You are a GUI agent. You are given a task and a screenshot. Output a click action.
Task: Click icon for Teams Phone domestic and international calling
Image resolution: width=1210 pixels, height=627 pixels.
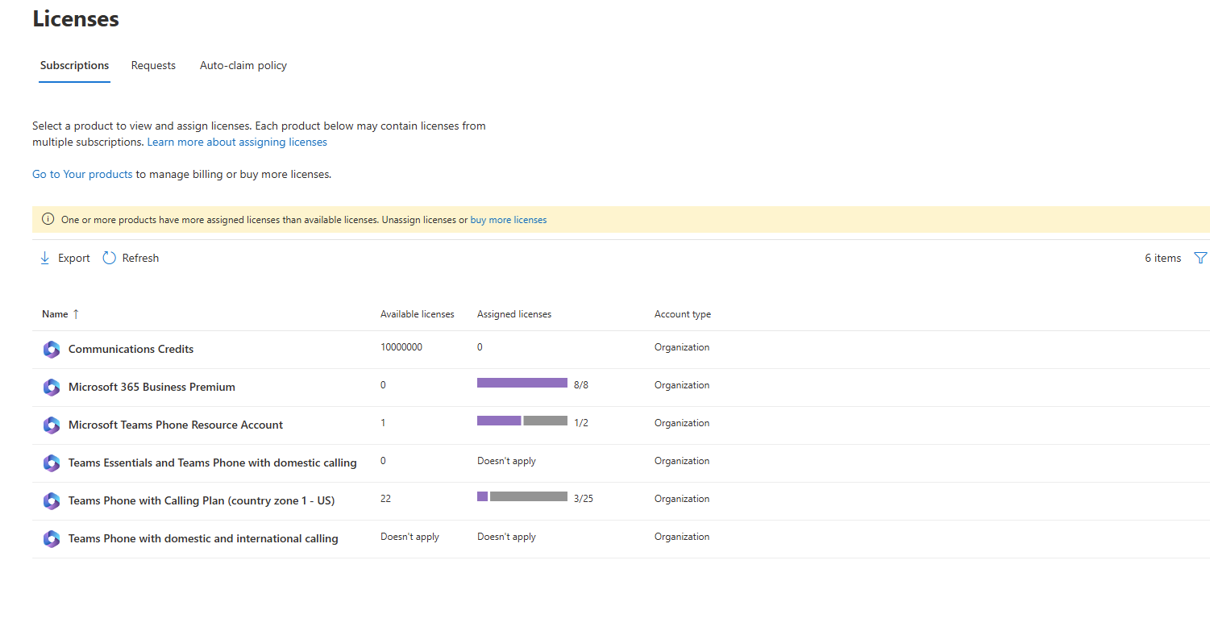(x=51, y=539)
